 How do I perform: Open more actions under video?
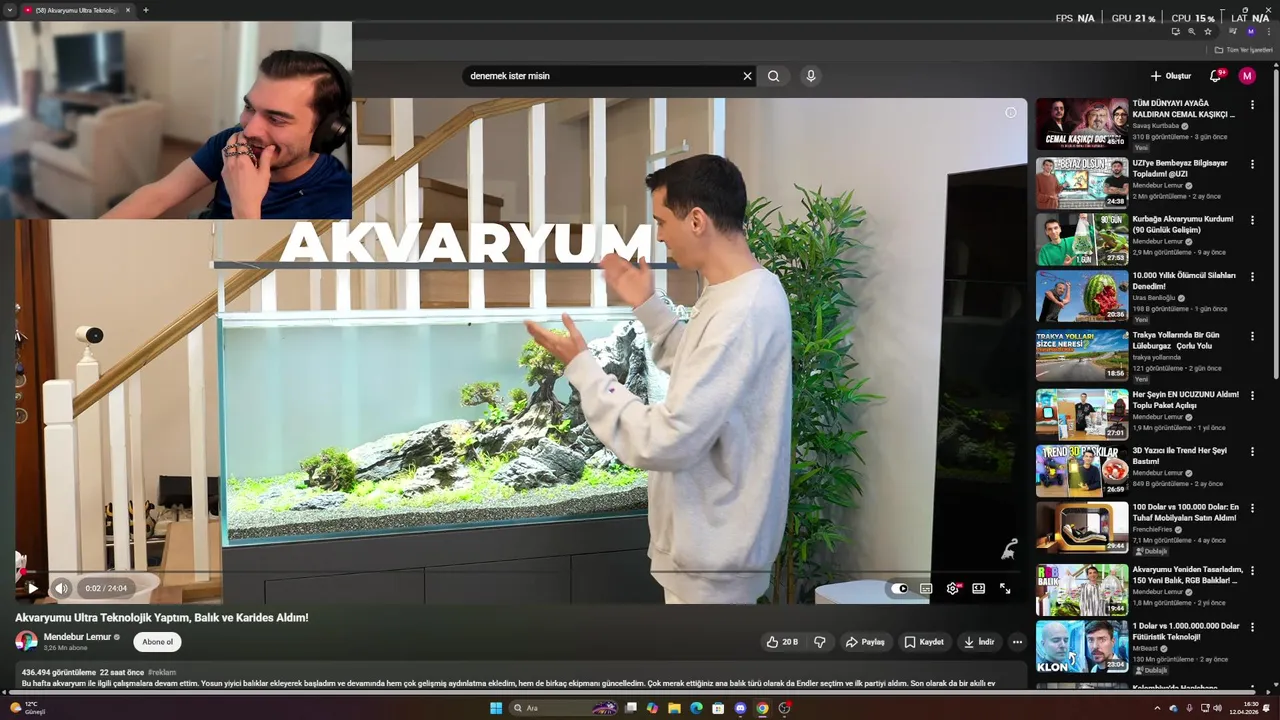point(1017,642)
